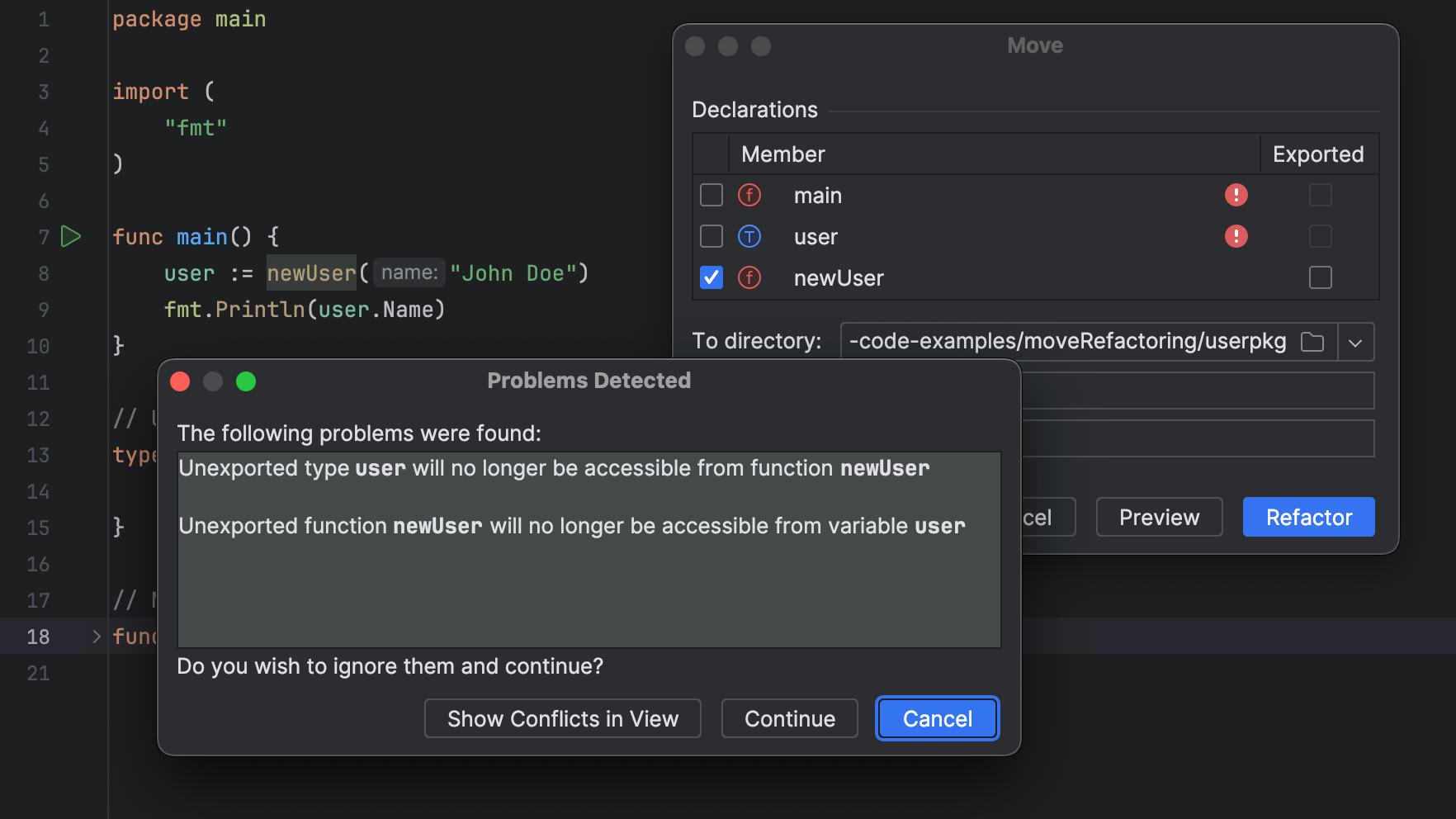Viewport: 1456px width, 819px height.
Task: Click the highlighted newUser call in editor
Action: [310, 272]
